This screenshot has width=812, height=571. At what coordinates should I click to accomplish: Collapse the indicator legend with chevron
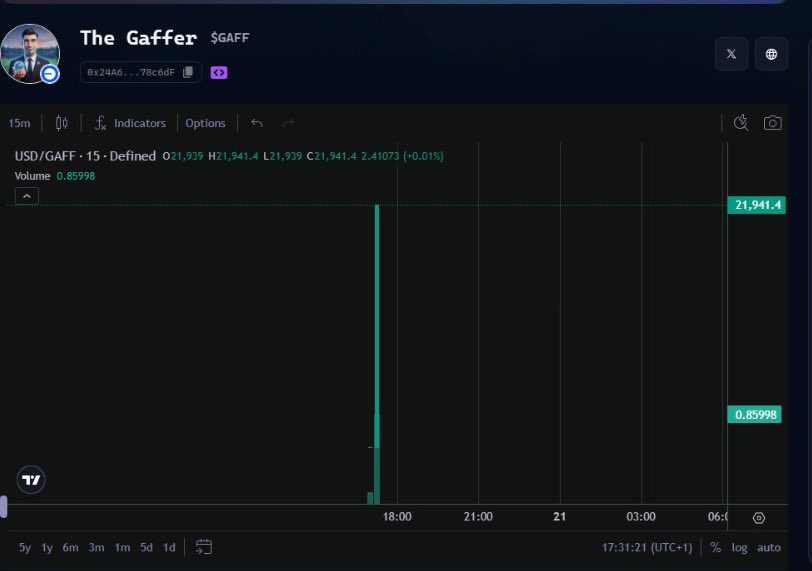point(27,196)
